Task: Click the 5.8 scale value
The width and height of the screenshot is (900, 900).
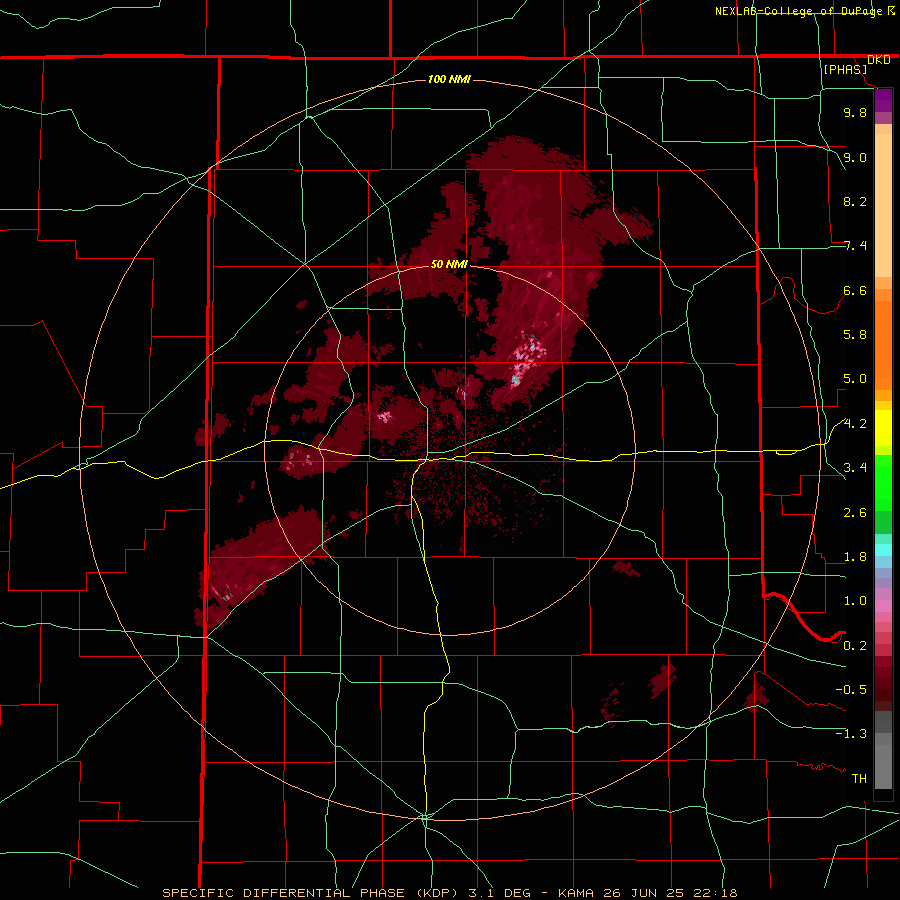Action: 855,335
